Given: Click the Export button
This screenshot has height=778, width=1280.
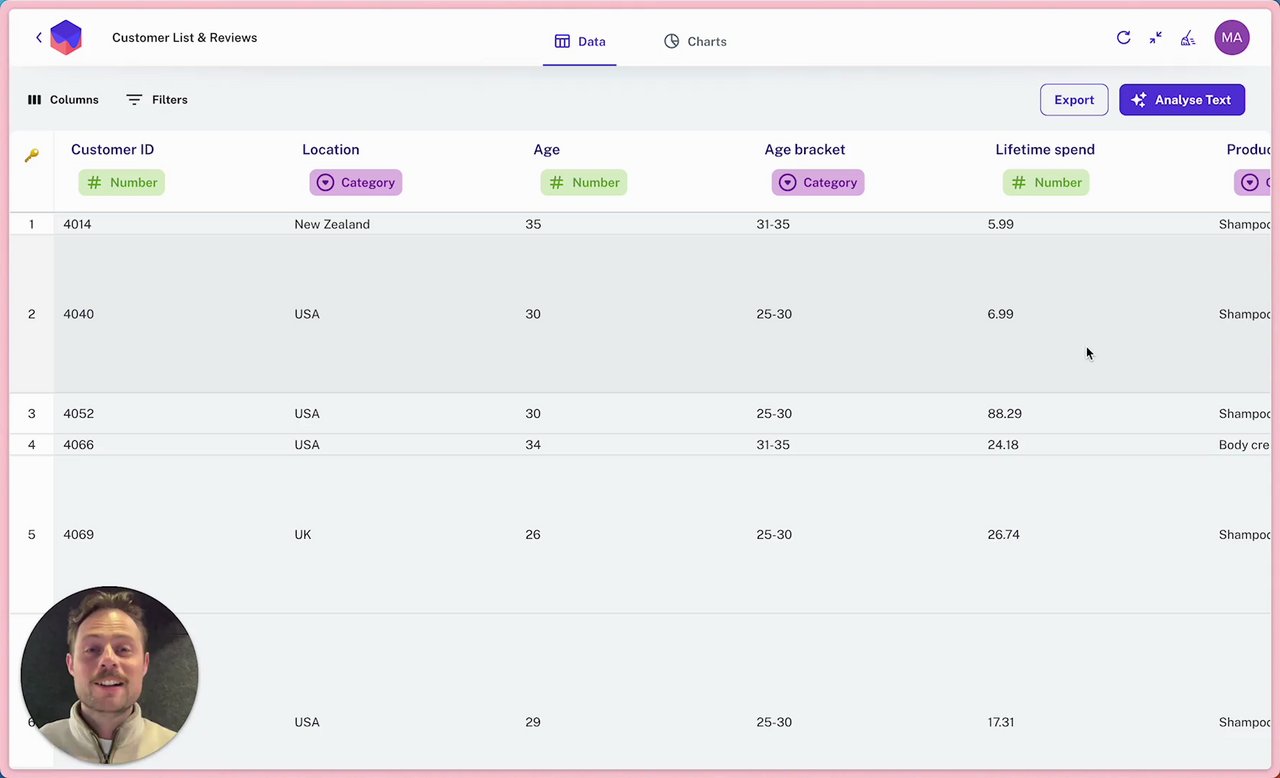Looking at the screenshot, I should 1073,100.
